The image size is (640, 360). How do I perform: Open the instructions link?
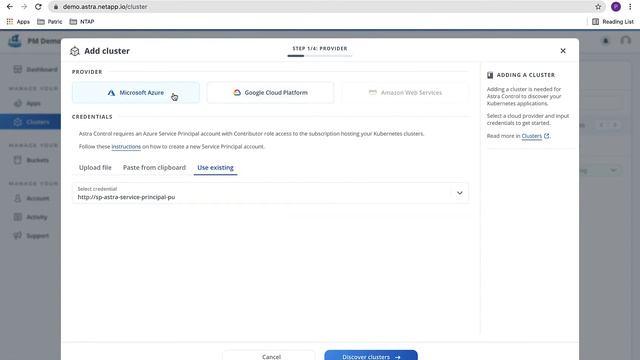point(126,147)
